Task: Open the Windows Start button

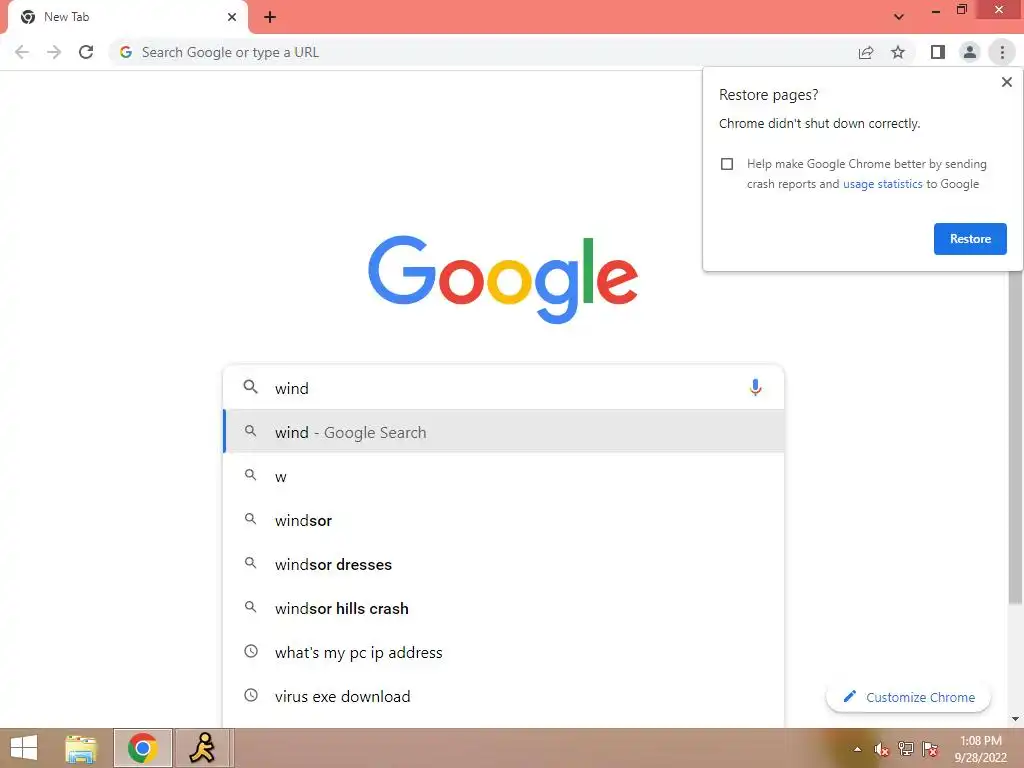Action: (x=24, y=748)
